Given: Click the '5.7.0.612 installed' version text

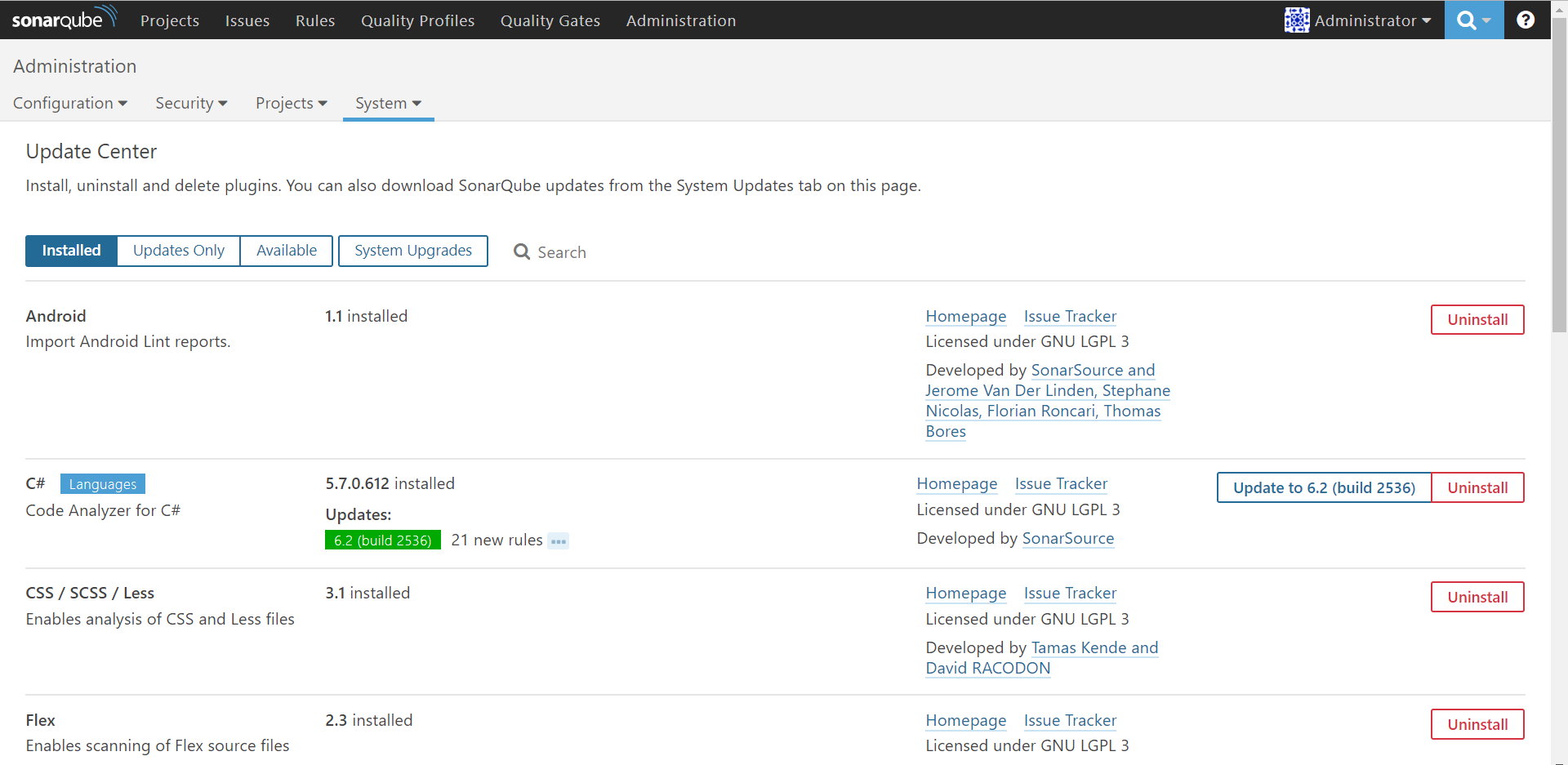Looking at the screenshot, I should [x=390, y=483].
